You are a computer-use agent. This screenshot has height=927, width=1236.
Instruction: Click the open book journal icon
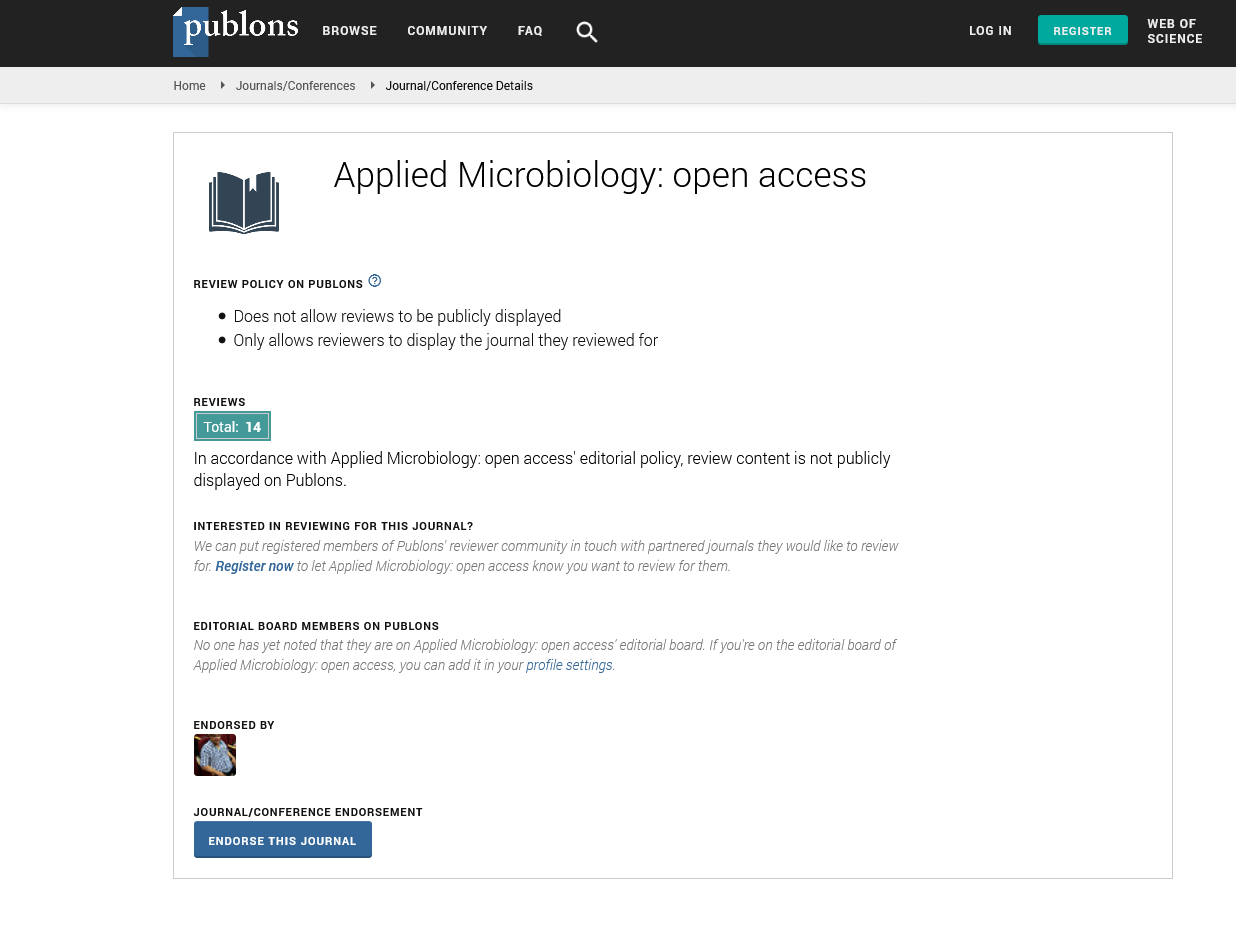pos(244,202)
